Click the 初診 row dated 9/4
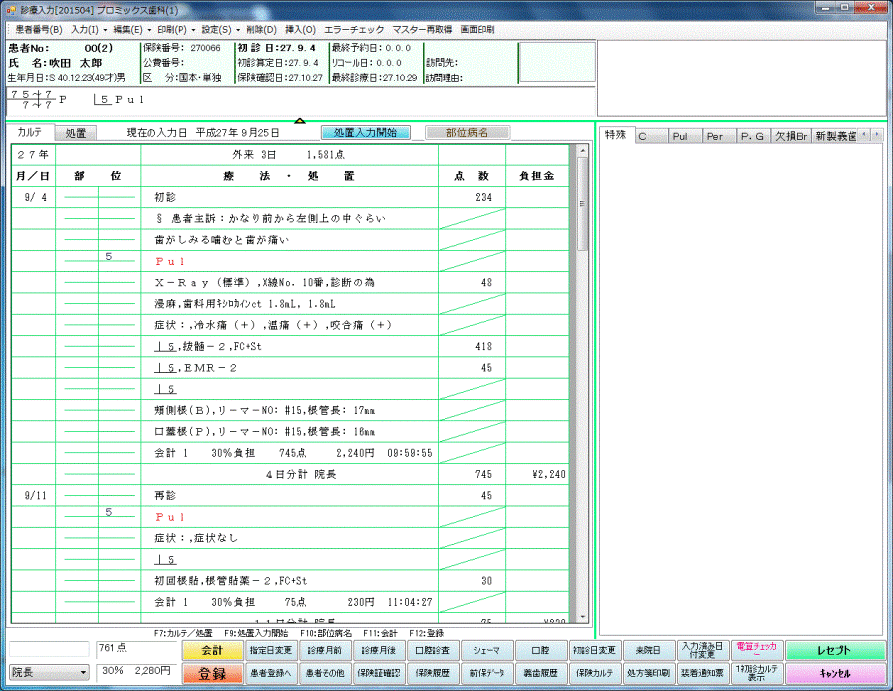The width and height of the screenshot is (893, 691). click(290, 197)
